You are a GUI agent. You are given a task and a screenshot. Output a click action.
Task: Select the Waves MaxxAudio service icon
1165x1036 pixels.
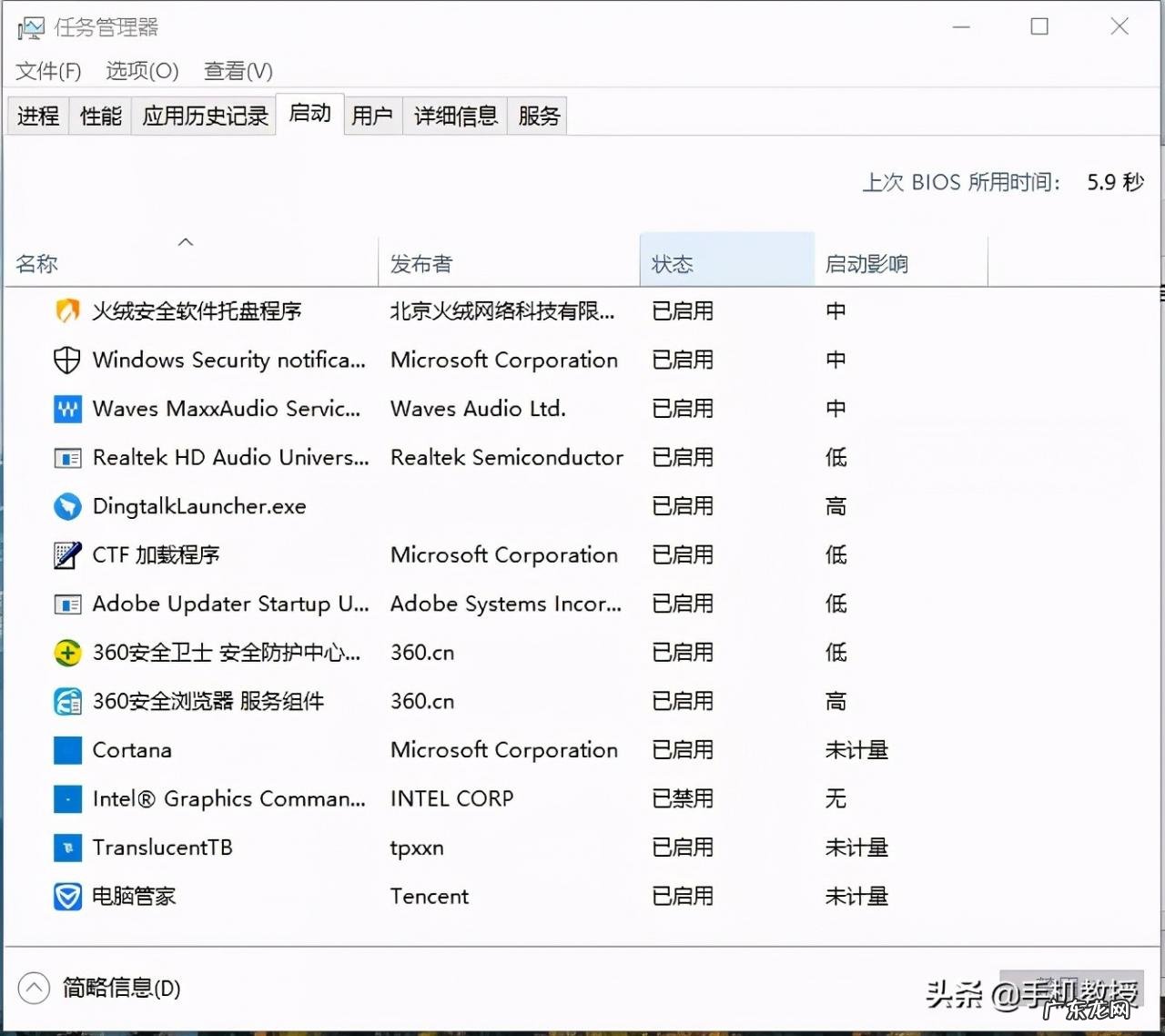(66, 409)
